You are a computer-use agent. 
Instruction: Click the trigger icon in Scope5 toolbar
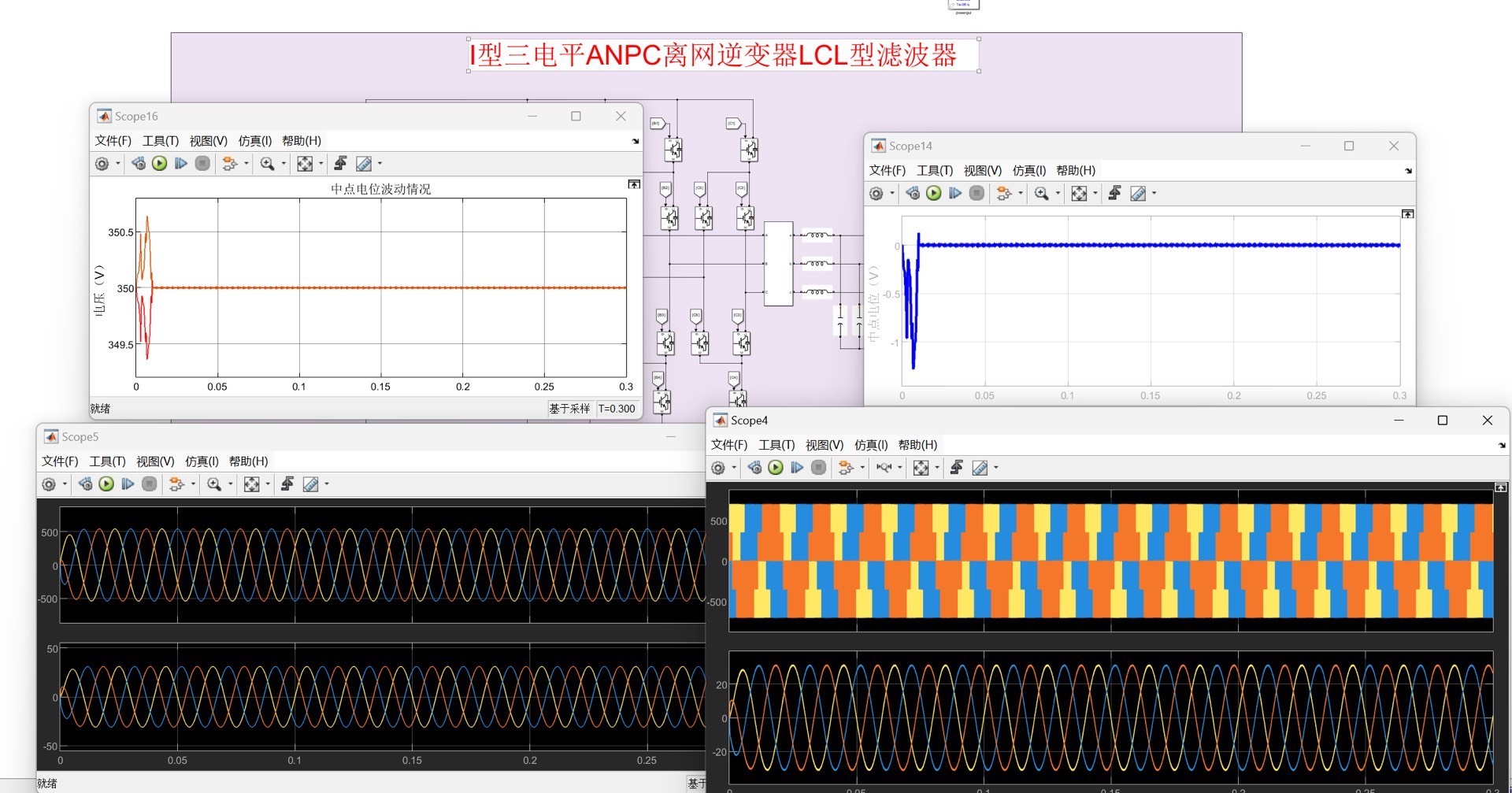(287, 484)
